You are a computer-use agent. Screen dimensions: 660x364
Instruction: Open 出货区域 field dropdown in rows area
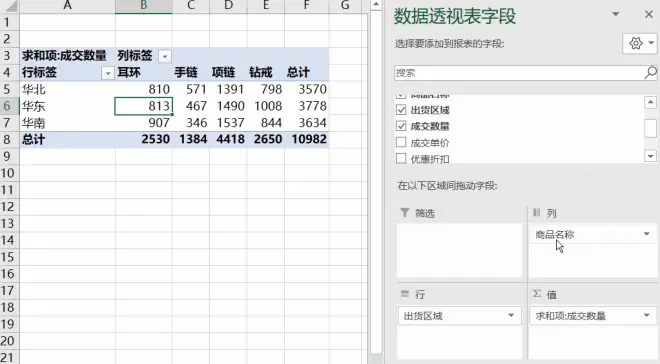pos(511,315)
